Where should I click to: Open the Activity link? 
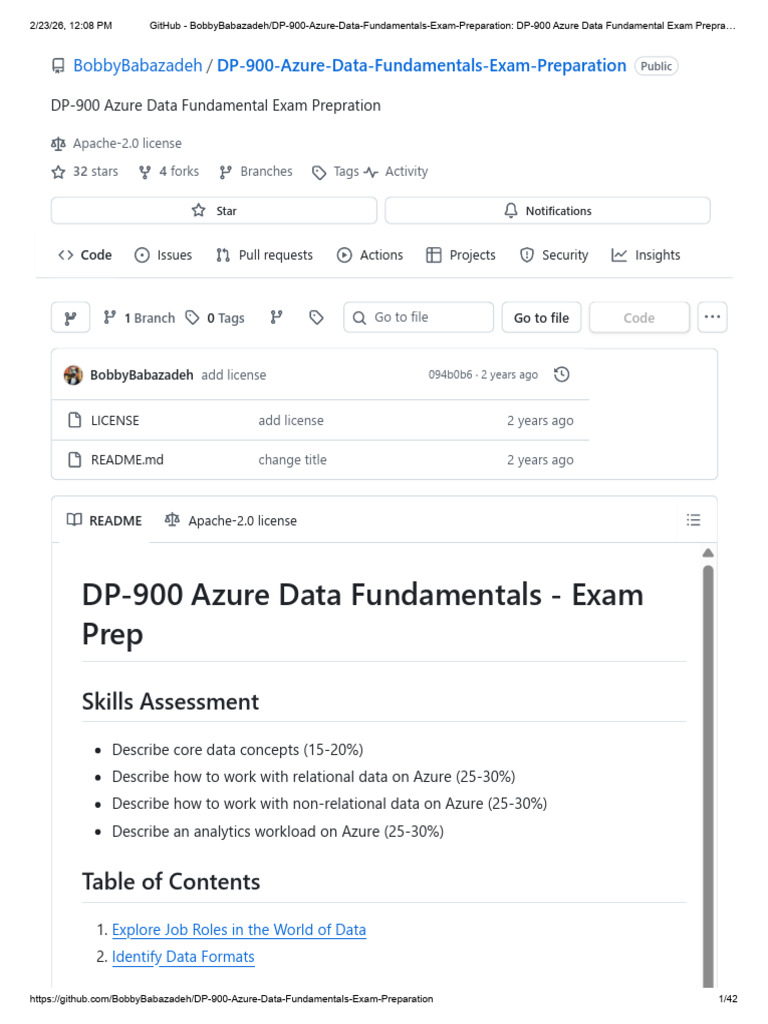(406, 171)
